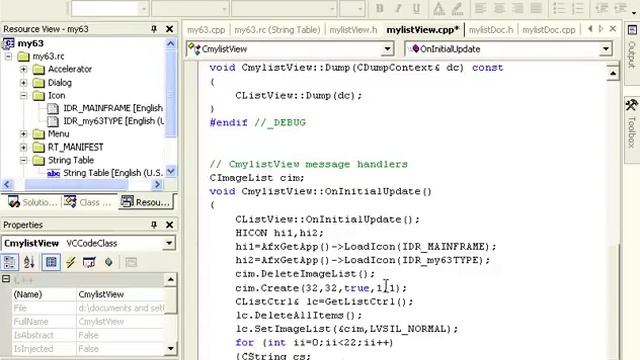Increase the text indent
Screen dimensions: 640x360
pyautogui.click(x=620, y=8)
